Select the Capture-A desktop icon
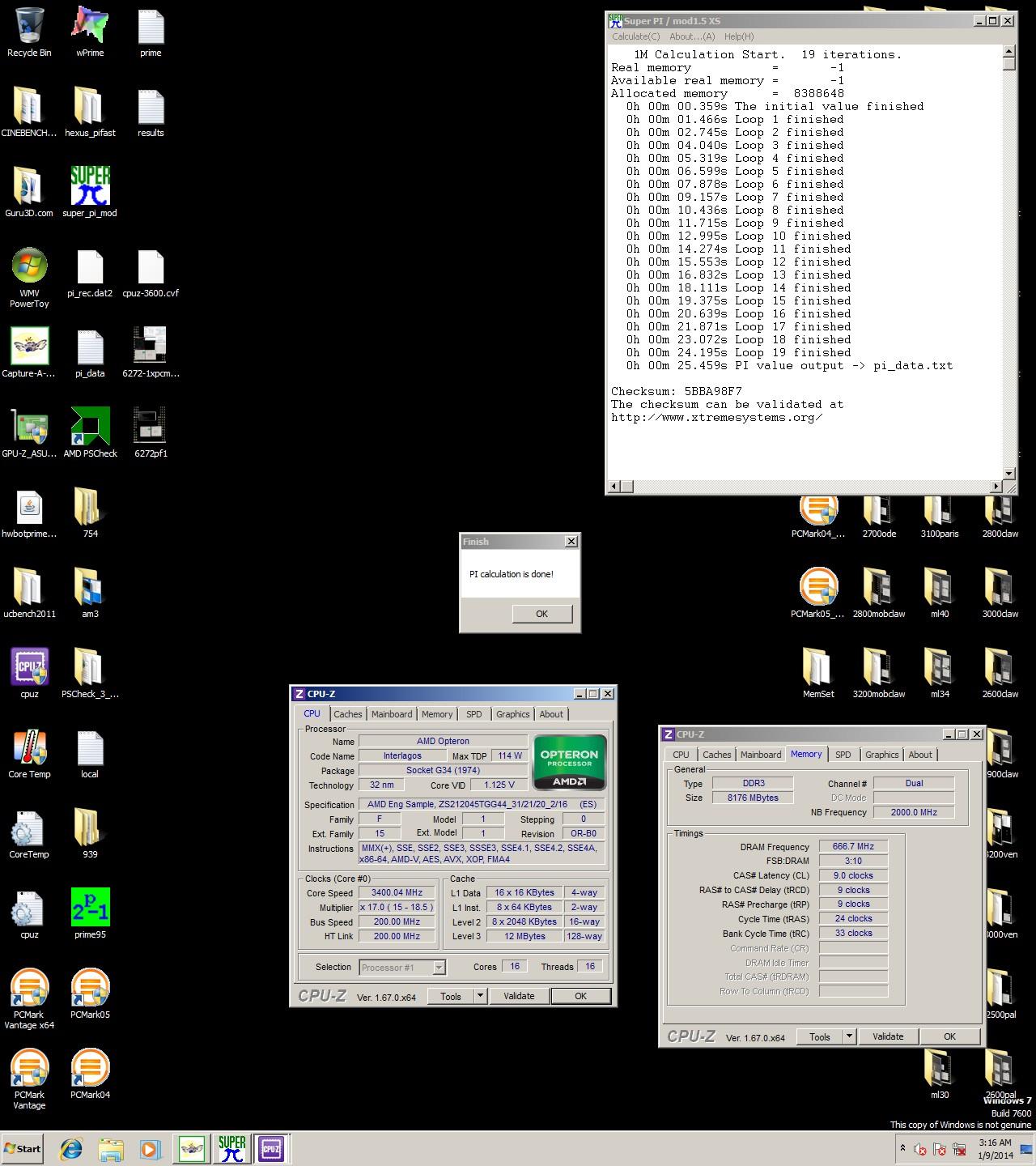1036x1166 pixels. (x=29, y=353)
